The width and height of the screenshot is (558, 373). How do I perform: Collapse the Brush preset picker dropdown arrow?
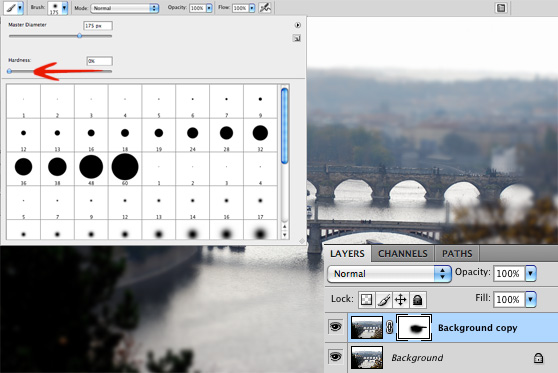point(64,8)
